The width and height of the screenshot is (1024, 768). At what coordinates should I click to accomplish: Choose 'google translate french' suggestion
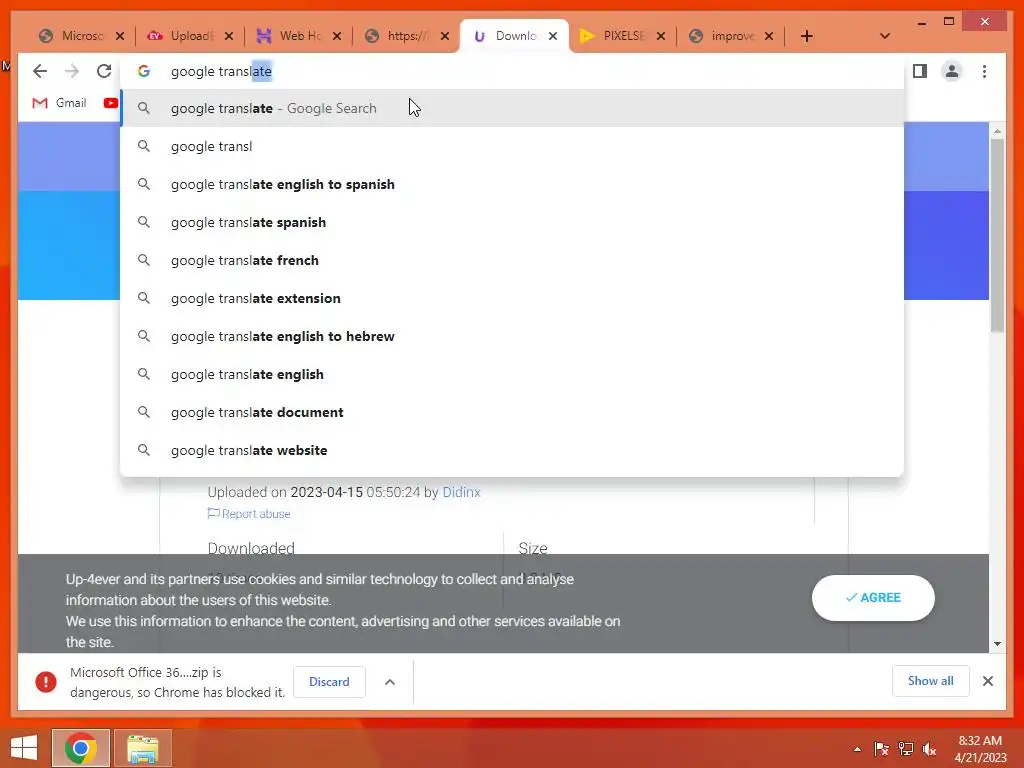click(512, 260)
